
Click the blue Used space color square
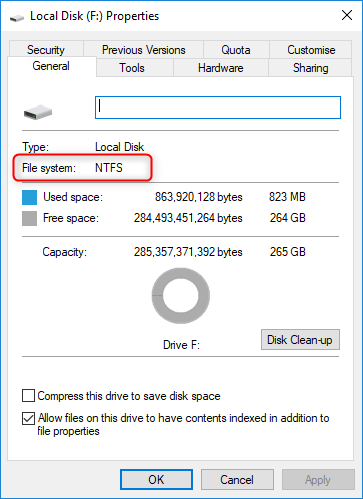coord(29,197)
